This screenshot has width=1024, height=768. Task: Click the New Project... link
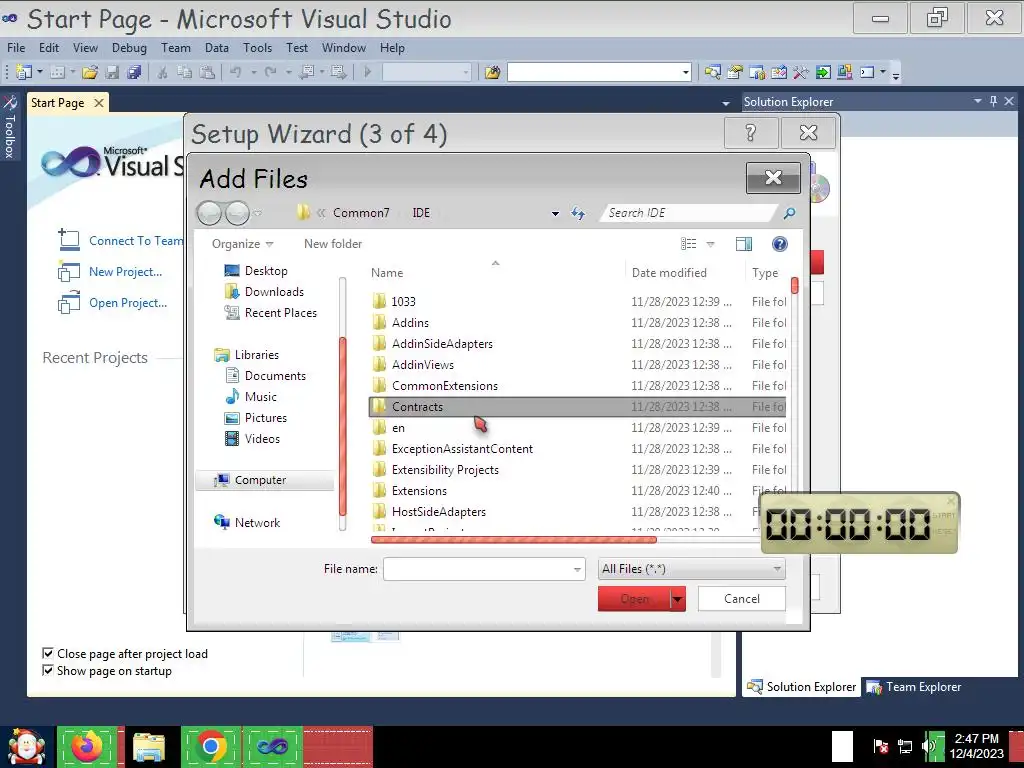(125, 272)
